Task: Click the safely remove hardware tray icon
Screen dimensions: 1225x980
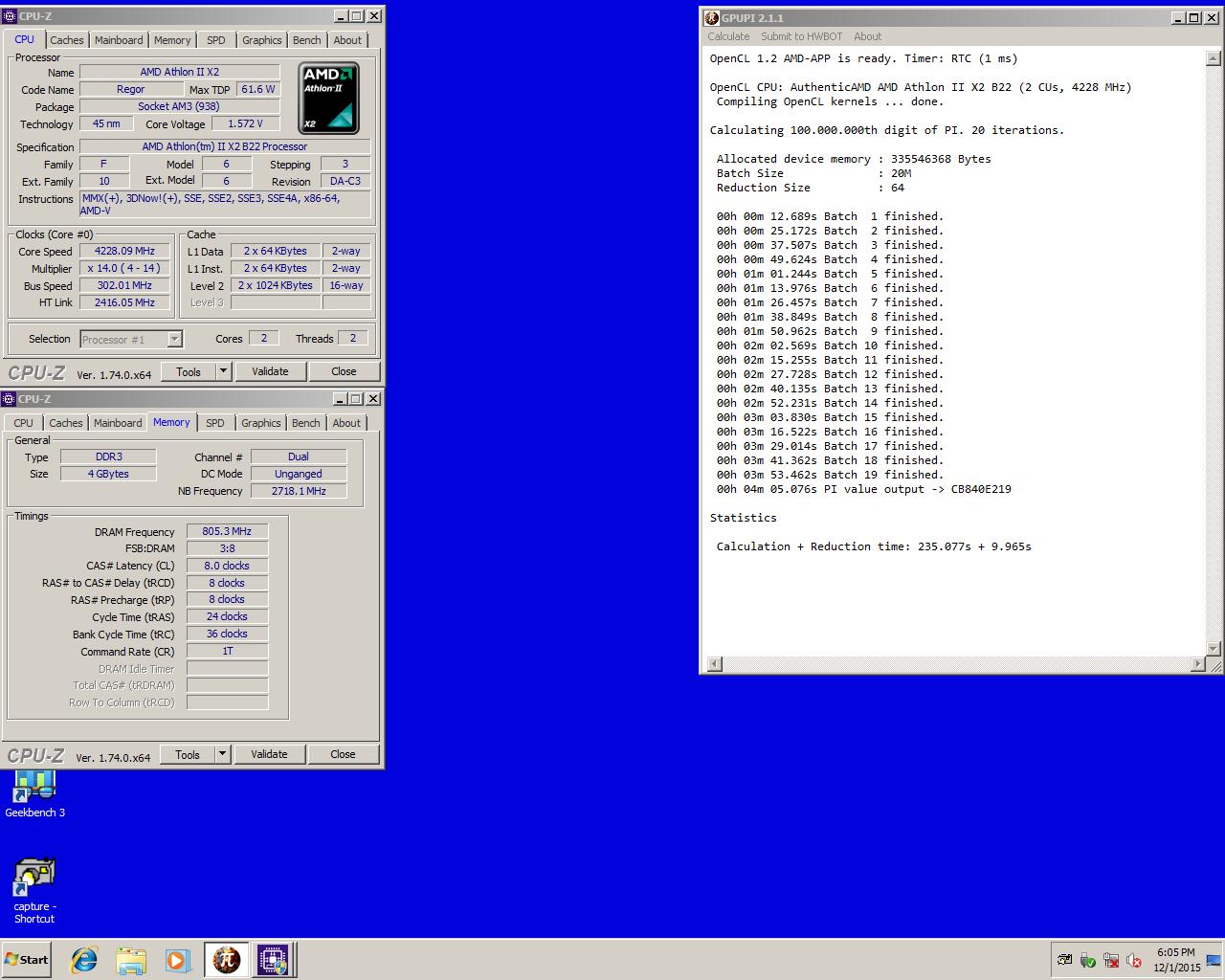Action: tap(1087, 960)
